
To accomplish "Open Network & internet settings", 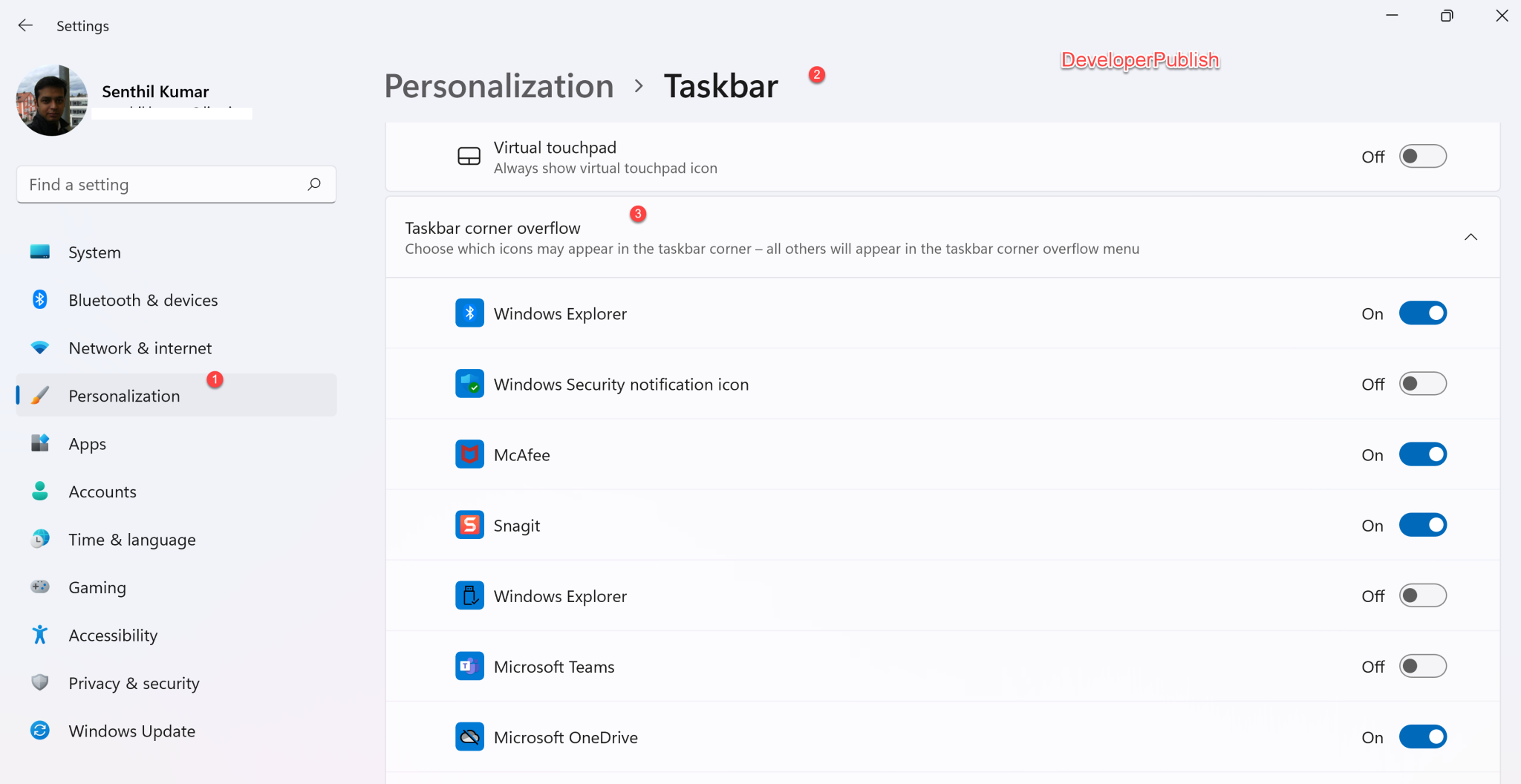I will tap(140, 347).
